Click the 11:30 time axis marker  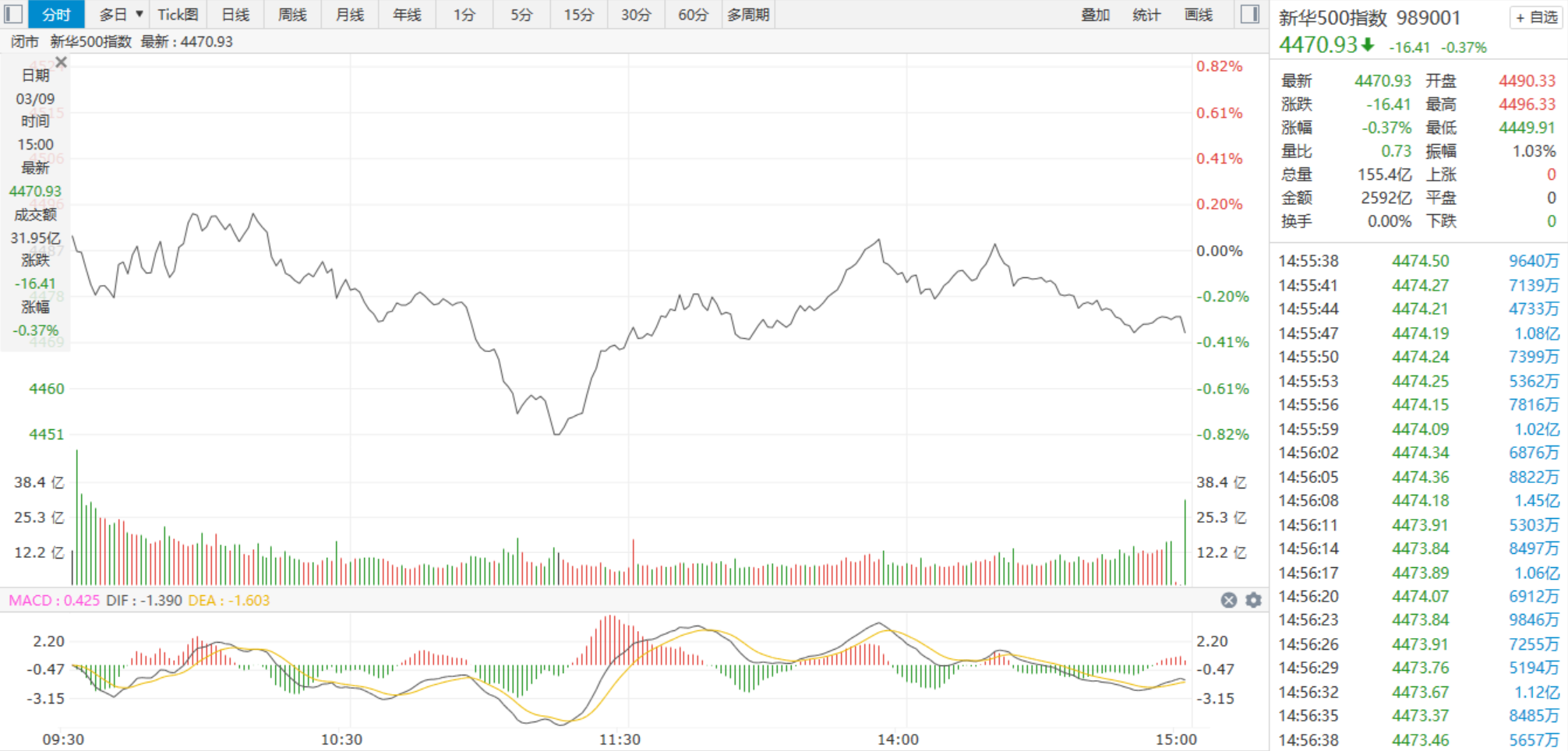click(620, 739)
